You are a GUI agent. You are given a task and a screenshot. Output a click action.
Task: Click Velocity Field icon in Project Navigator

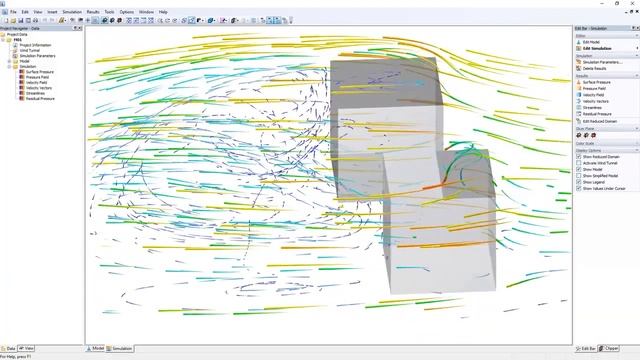click(22, 82)
